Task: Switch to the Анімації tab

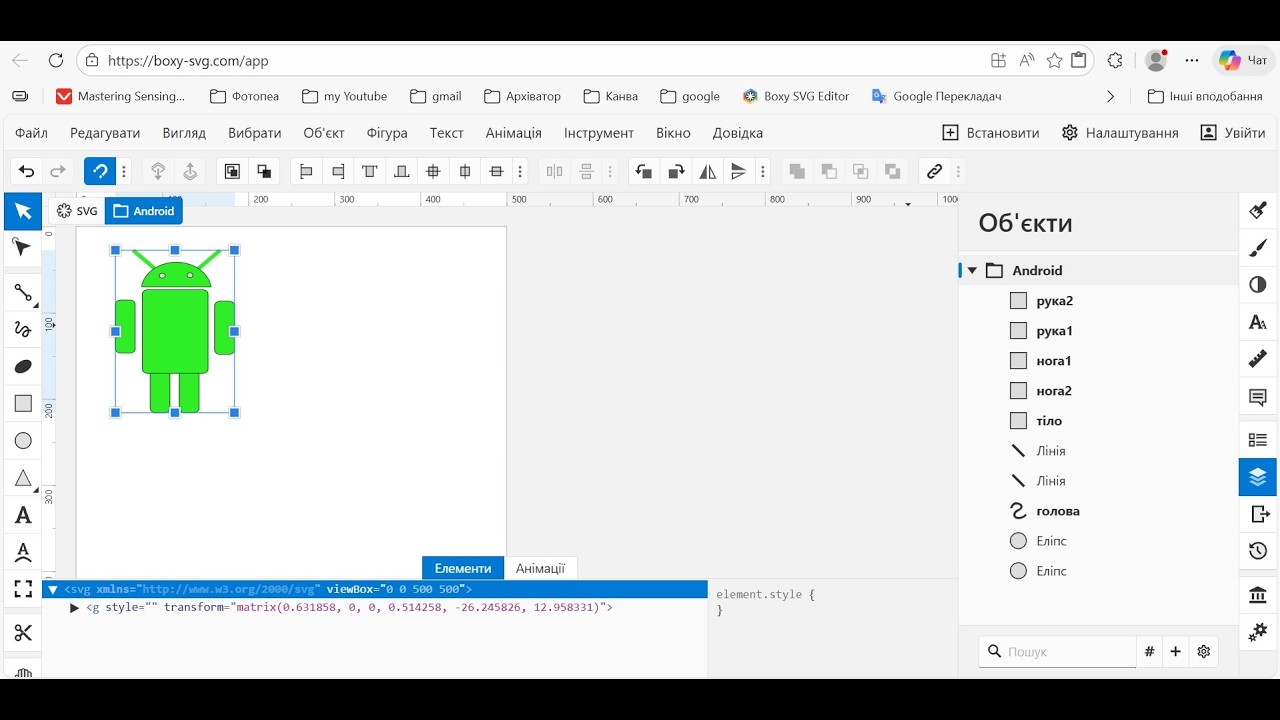Action: pyautogui.click(x=540, y=568)
